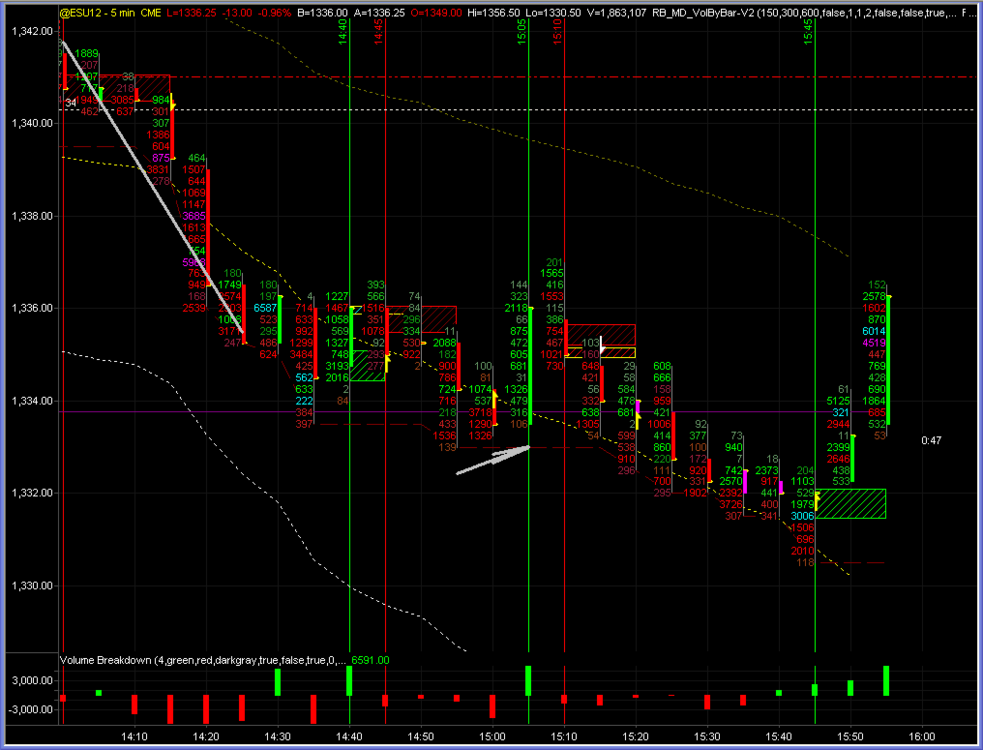This screenshot has height=750, width=983.
Task: Click the 3,000.00 volume axis label
Action: point(34,681)
